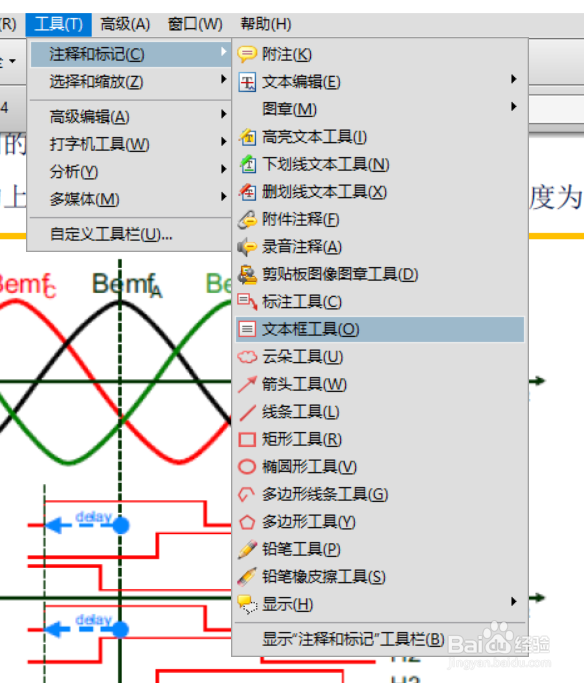
Task: Click the 剪贴板图像图章工具 stamp icon
Action: [247, 274]
